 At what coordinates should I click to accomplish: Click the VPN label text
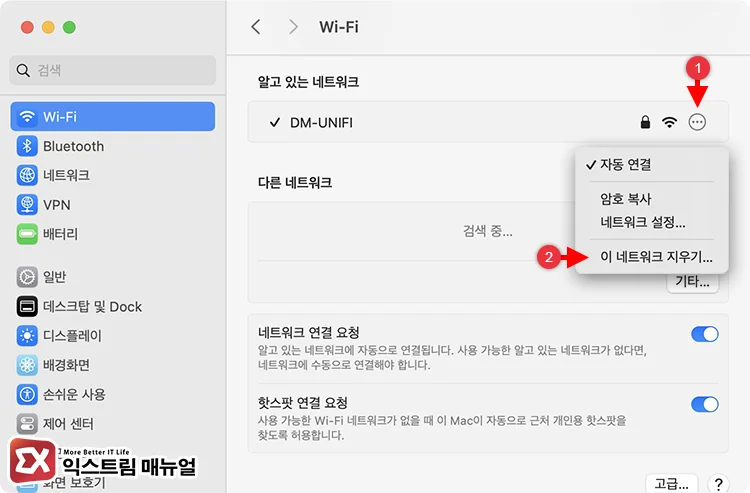point(56,205)
